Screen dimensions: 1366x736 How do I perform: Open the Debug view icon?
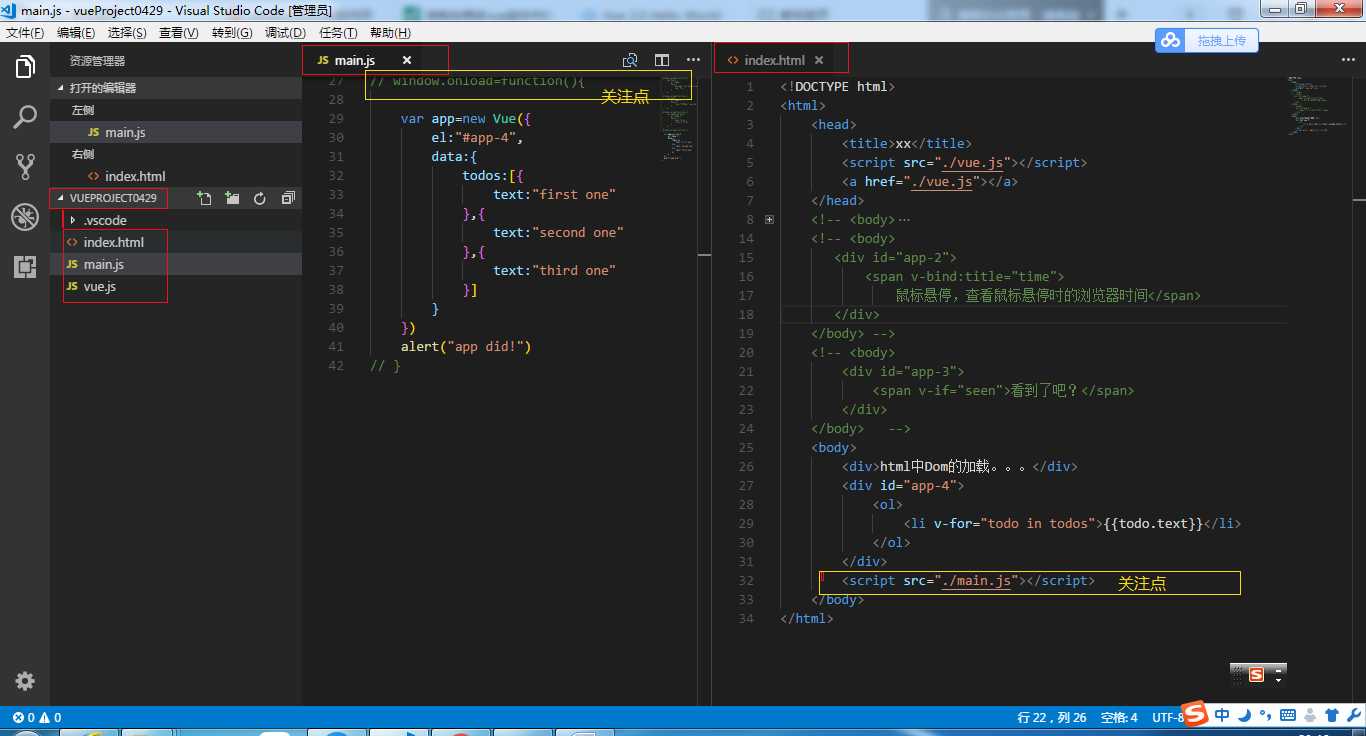[25, 216]
